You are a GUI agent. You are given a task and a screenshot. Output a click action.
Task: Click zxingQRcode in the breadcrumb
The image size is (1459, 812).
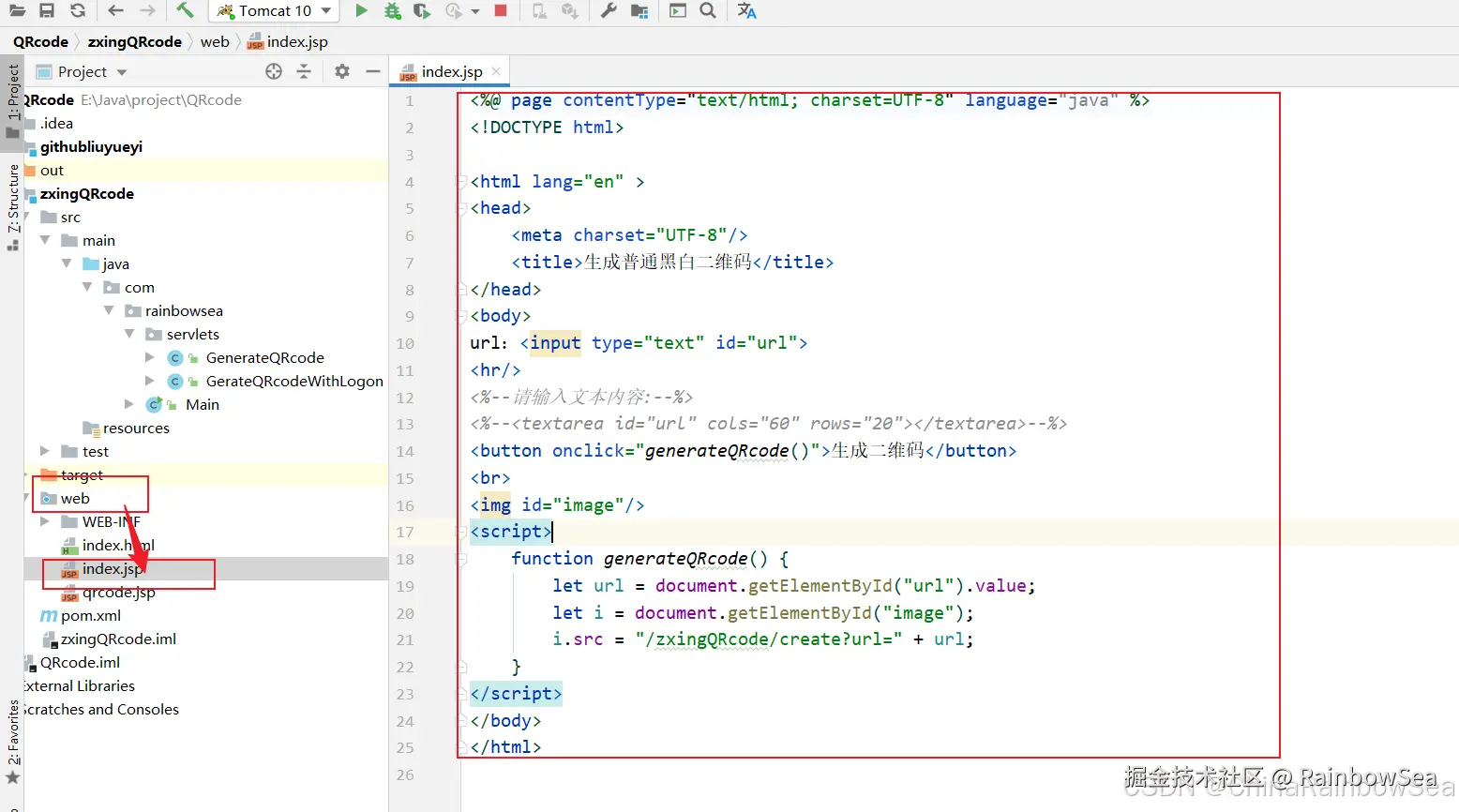coord(134,41)
